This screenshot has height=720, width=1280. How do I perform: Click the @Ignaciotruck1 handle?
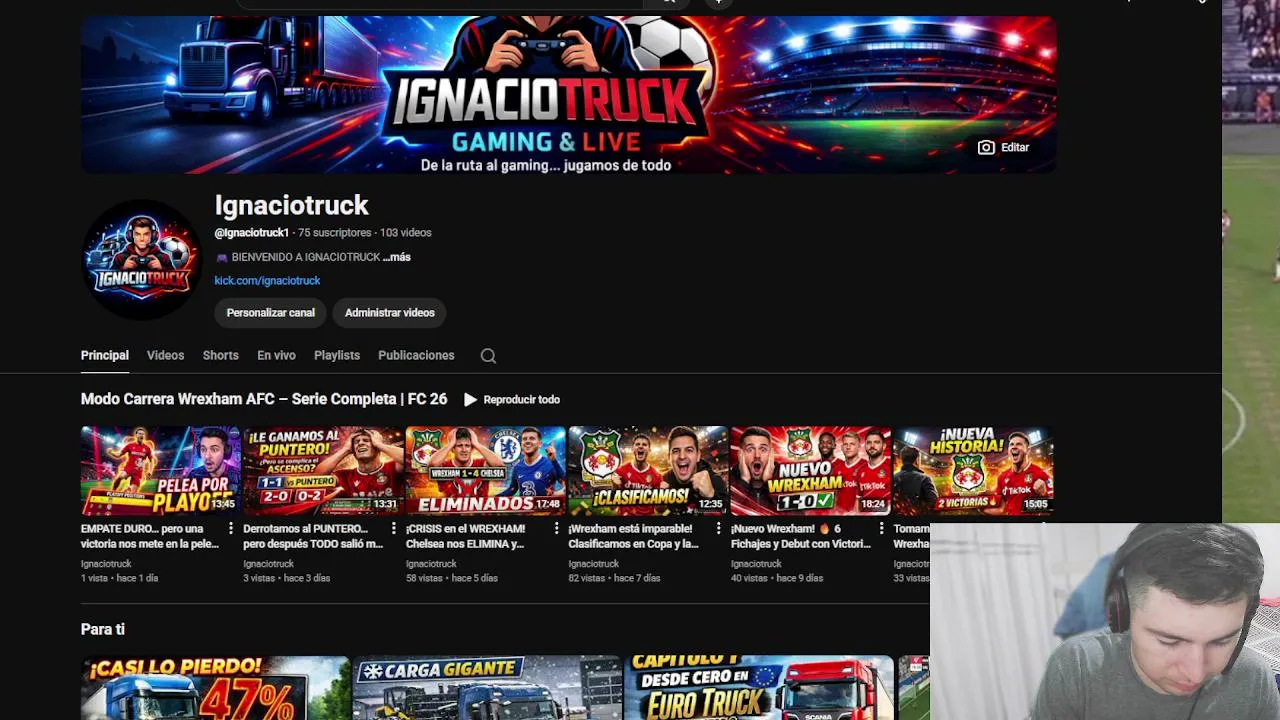(251, 233)
